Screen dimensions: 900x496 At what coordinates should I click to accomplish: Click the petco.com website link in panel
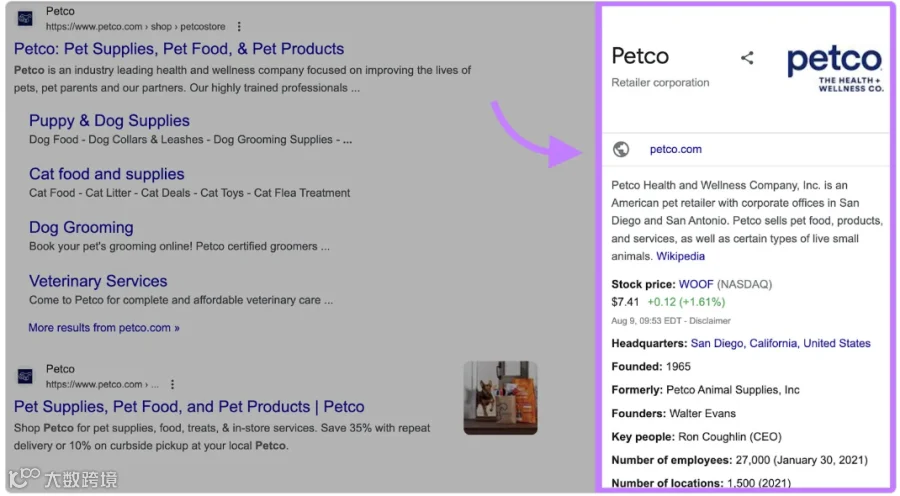click(676, 149)
